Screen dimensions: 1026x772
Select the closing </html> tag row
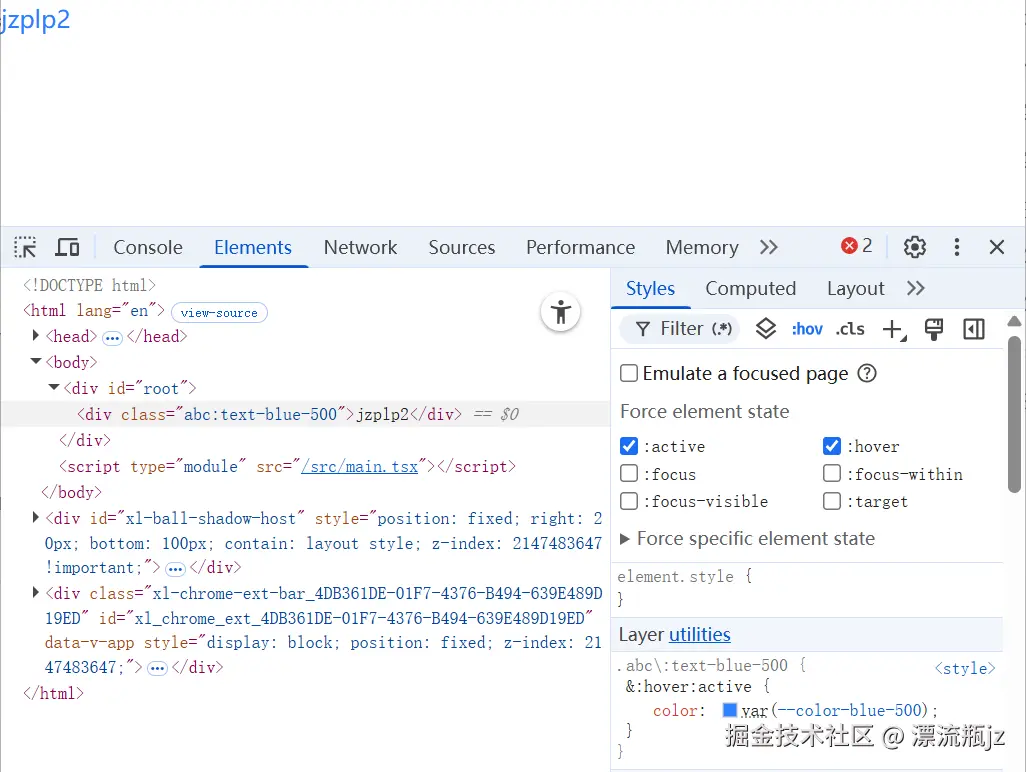53,693
